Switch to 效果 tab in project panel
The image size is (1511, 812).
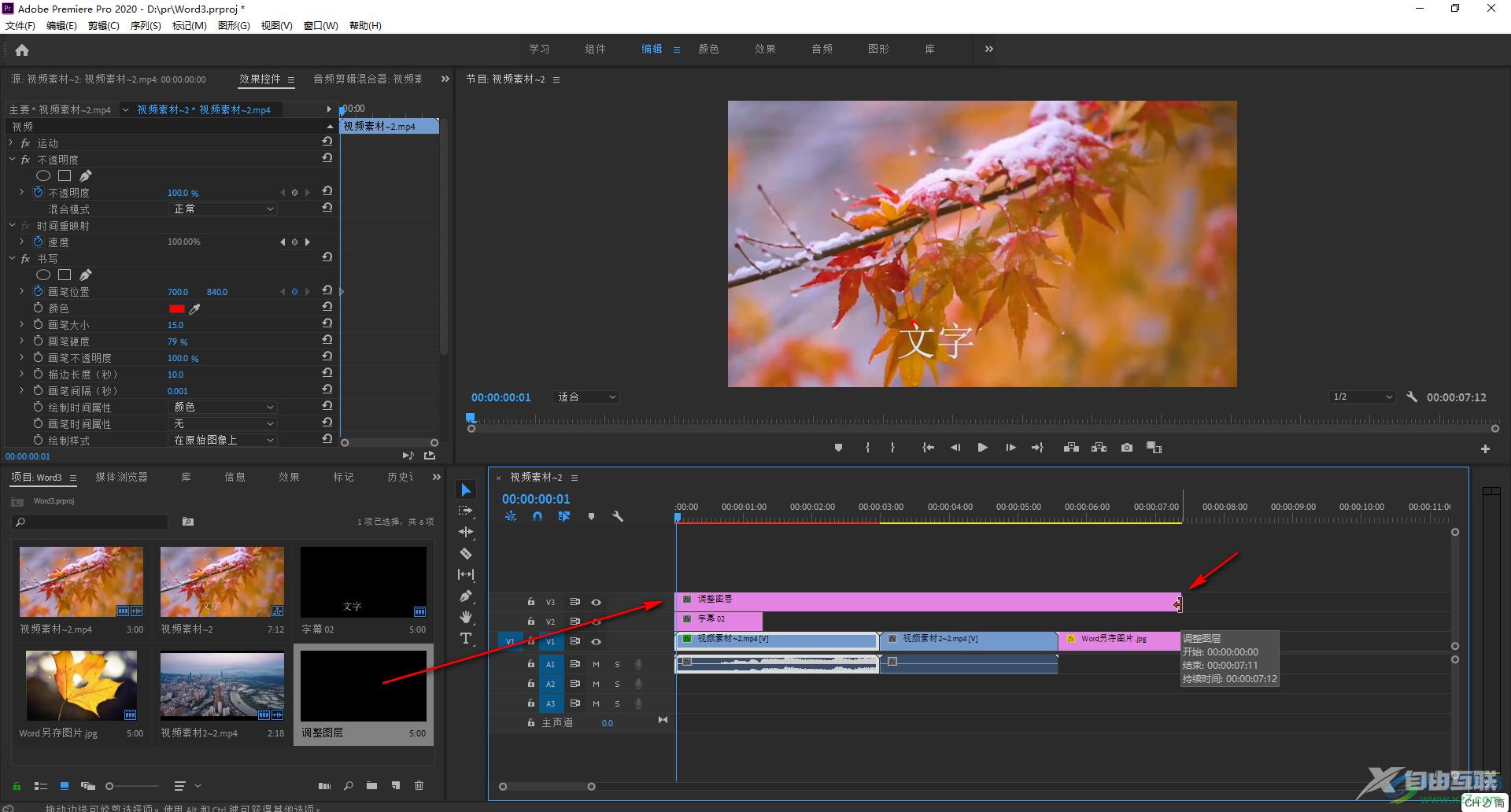point(289,477)
